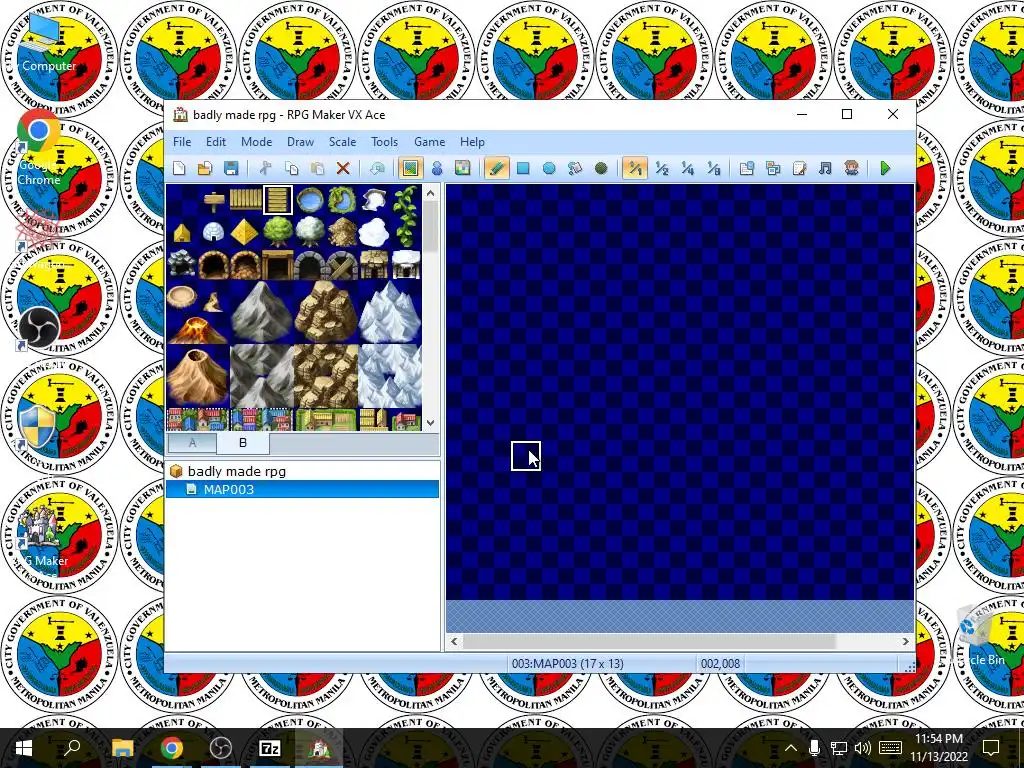
Task: Set map scale to 1/8
Action: tap(714, 168)
